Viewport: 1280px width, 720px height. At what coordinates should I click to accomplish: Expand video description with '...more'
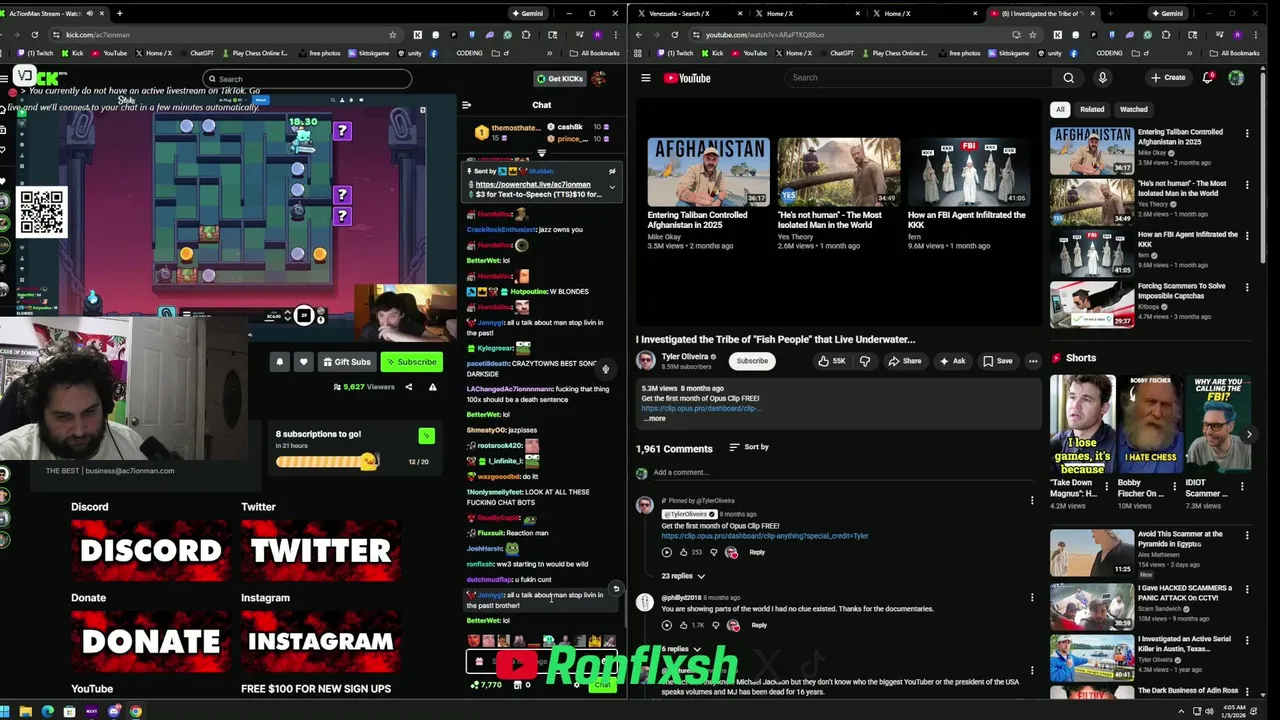(654, 418)
